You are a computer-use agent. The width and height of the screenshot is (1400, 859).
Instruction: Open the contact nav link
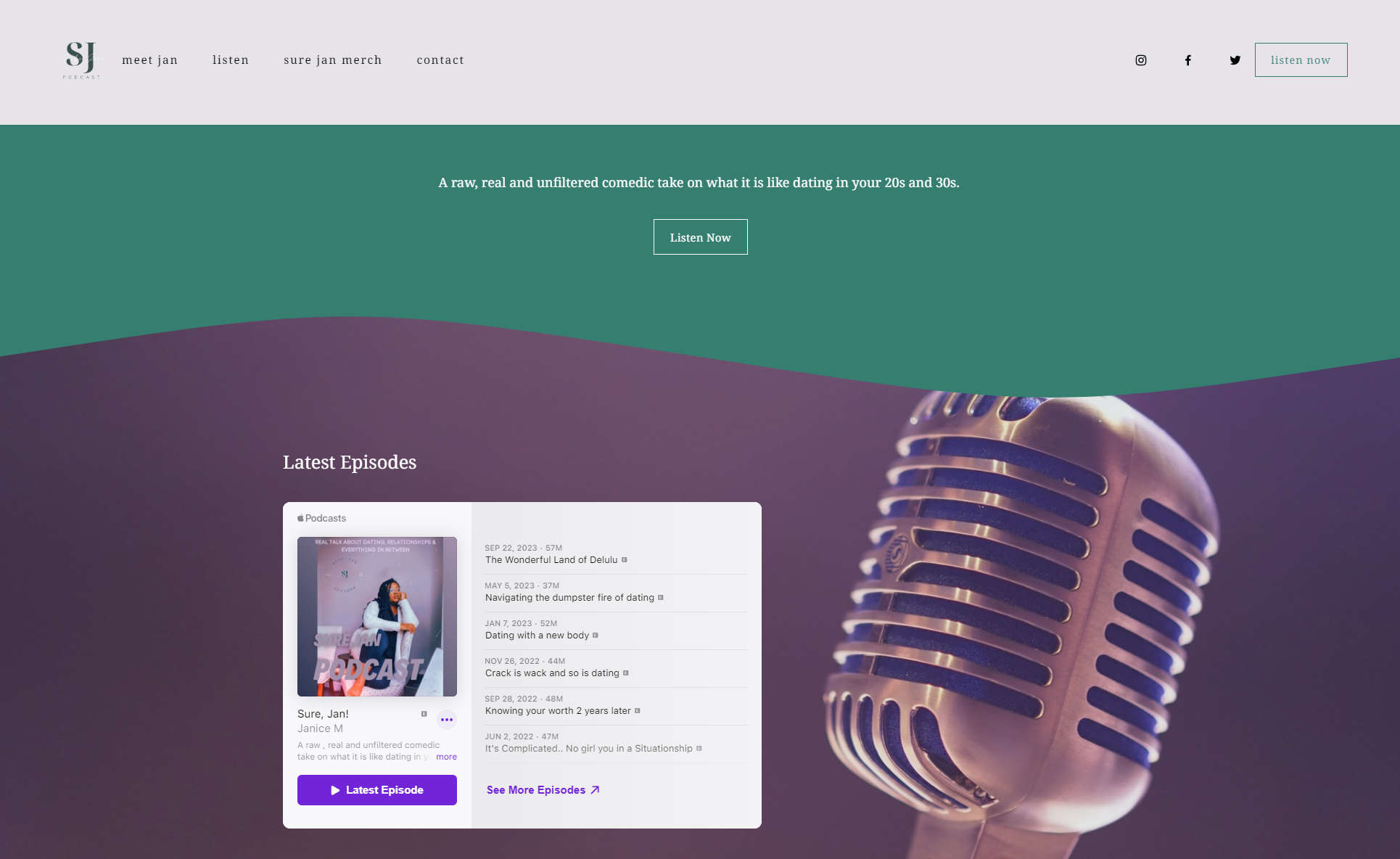click(x=440, y=60)
